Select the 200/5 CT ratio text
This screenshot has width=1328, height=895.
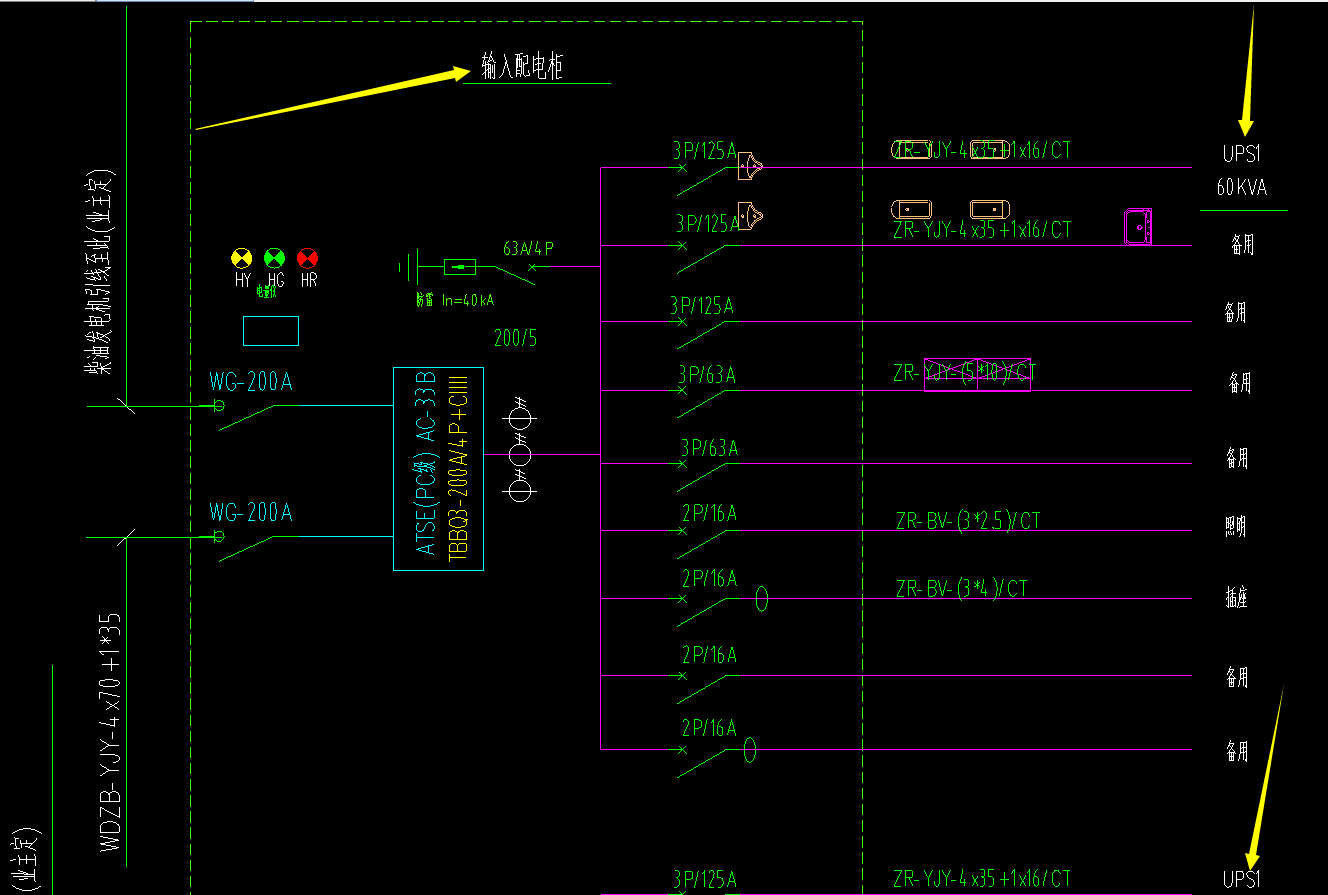click(516, 338)
